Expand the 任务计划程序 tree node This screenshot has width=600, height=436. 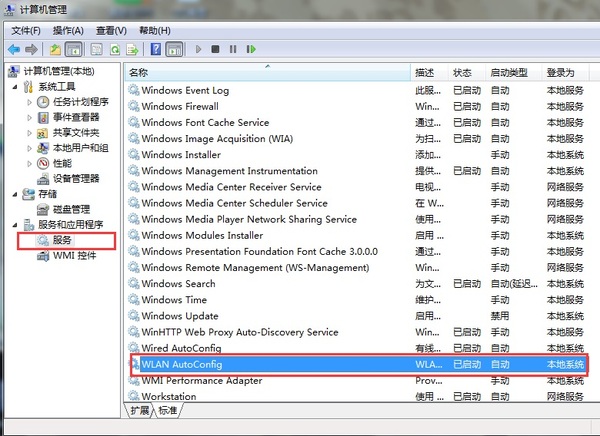tap(29, 102)
